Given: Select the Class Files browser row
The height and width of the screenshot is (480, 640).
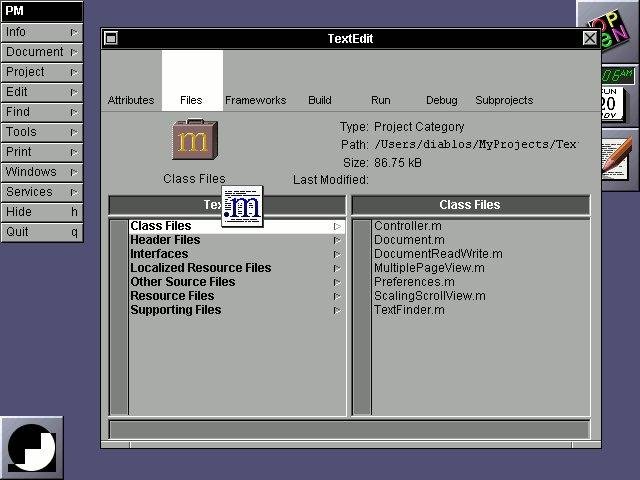Looking at the screenshot, I should click(x=237, y=226).
